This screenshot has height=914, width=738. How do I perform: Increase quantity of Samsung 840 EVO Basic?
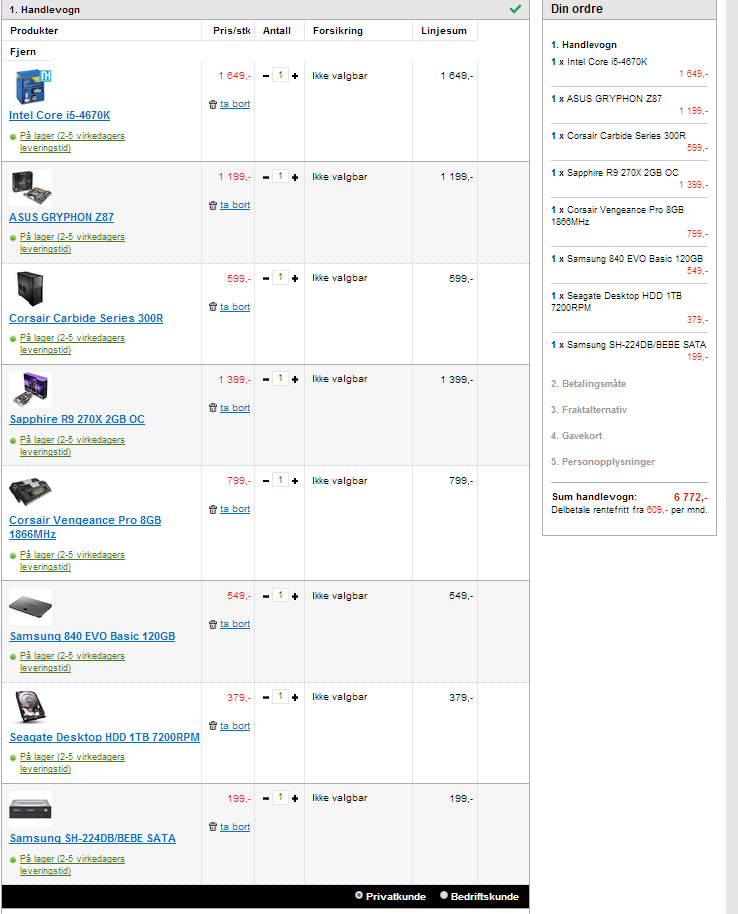point(295,596)
